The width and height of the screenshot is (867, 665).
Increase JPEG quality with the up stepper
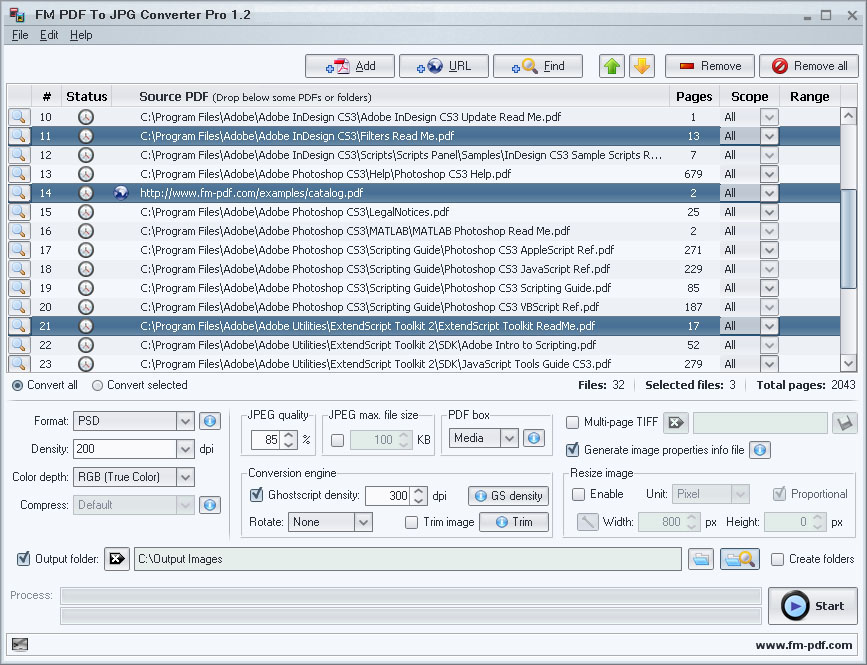pos(289,433)
